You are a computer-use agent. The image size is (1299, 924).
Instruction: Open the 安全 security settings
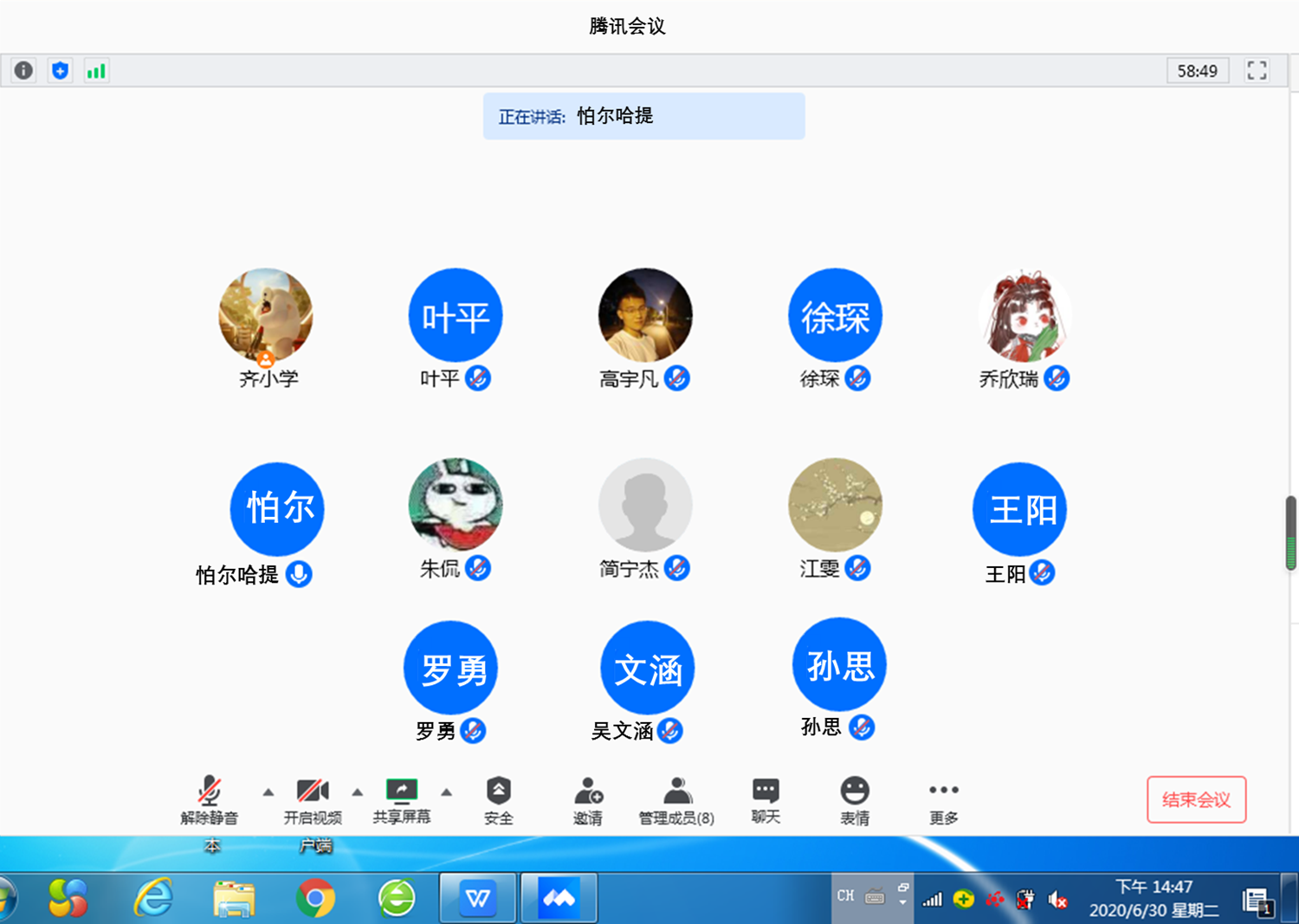tap(498, 800)
